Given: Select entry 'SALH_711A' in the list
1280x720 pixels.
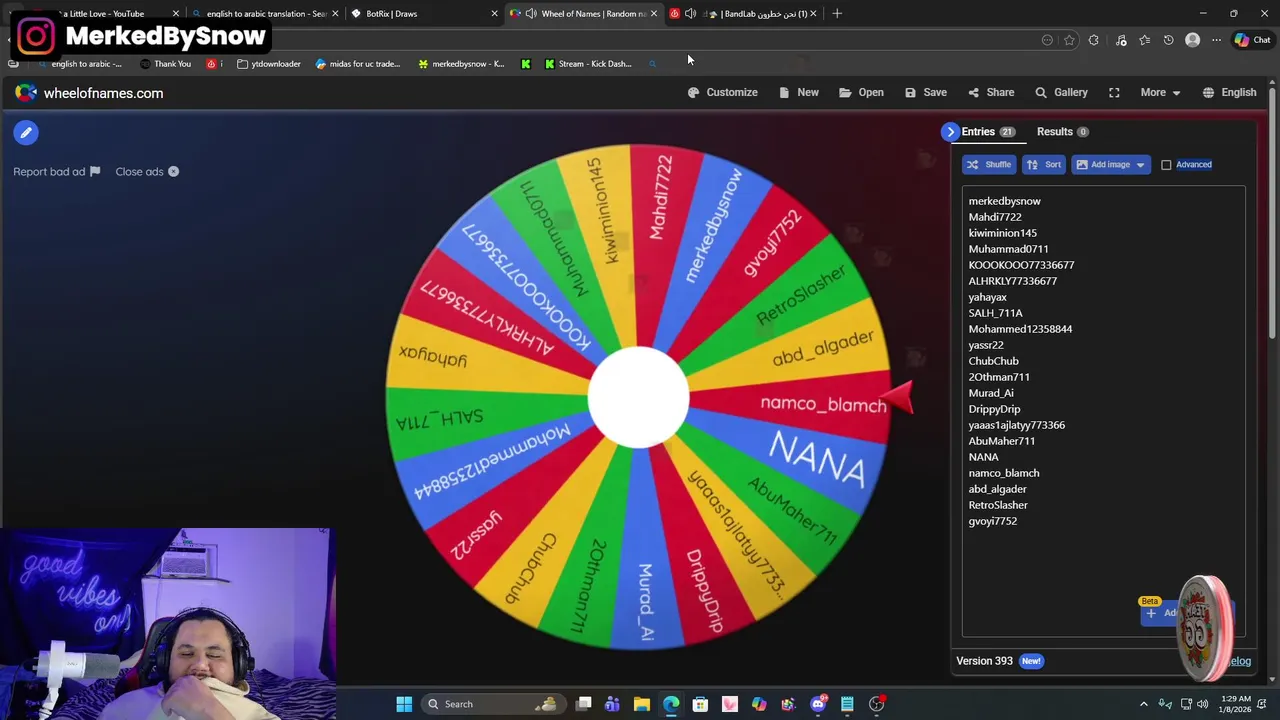Looking at the screenshot, I should (x=995, y=313).
